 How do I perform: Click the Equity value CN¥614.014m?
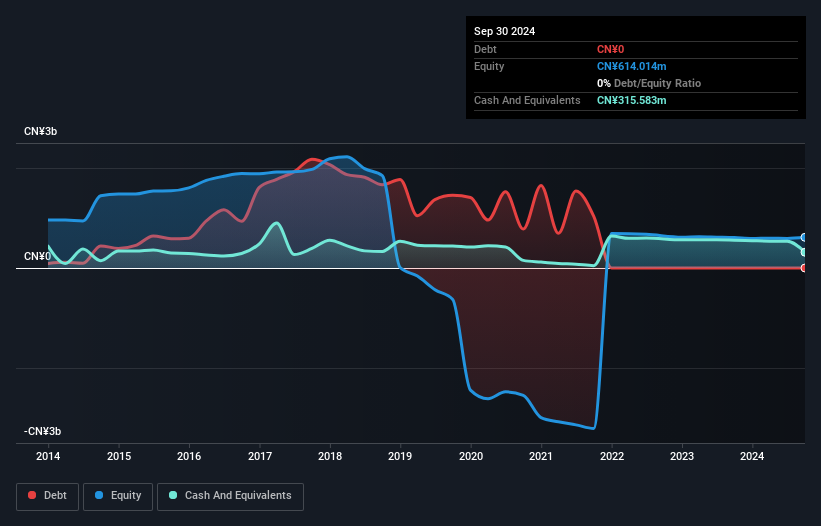[x=631, y=66]
